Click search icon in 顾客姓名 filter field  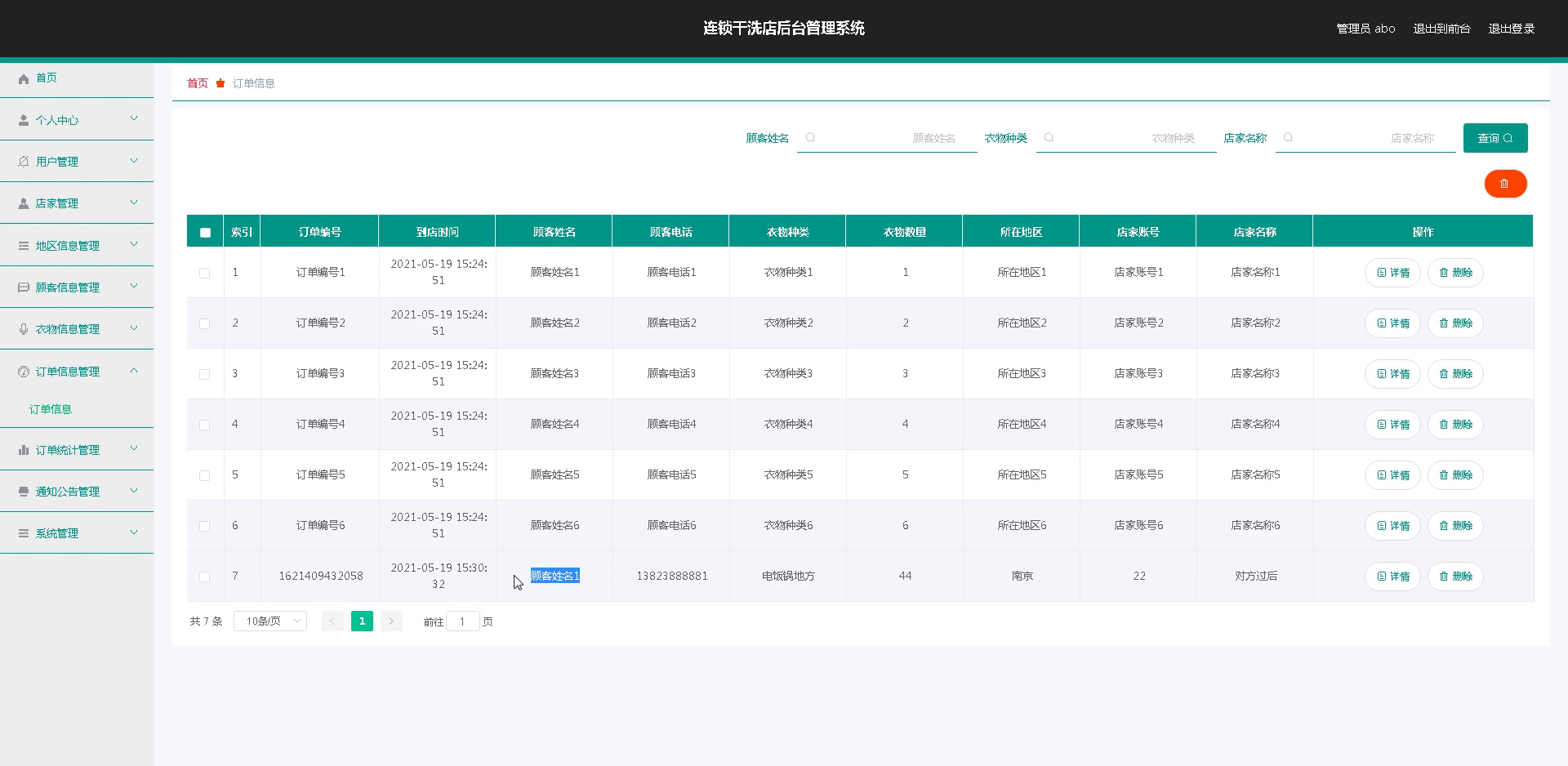(810, 138)
